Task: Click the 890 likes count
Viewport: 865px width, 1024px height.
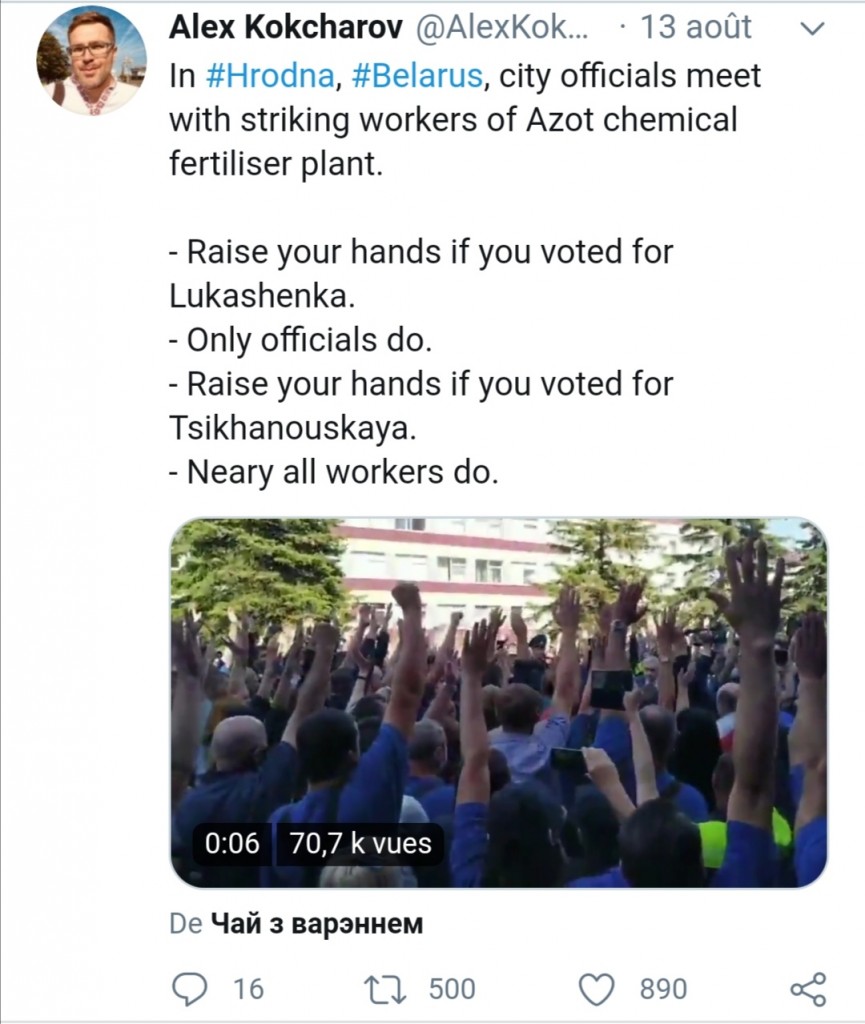Action: 663,988
